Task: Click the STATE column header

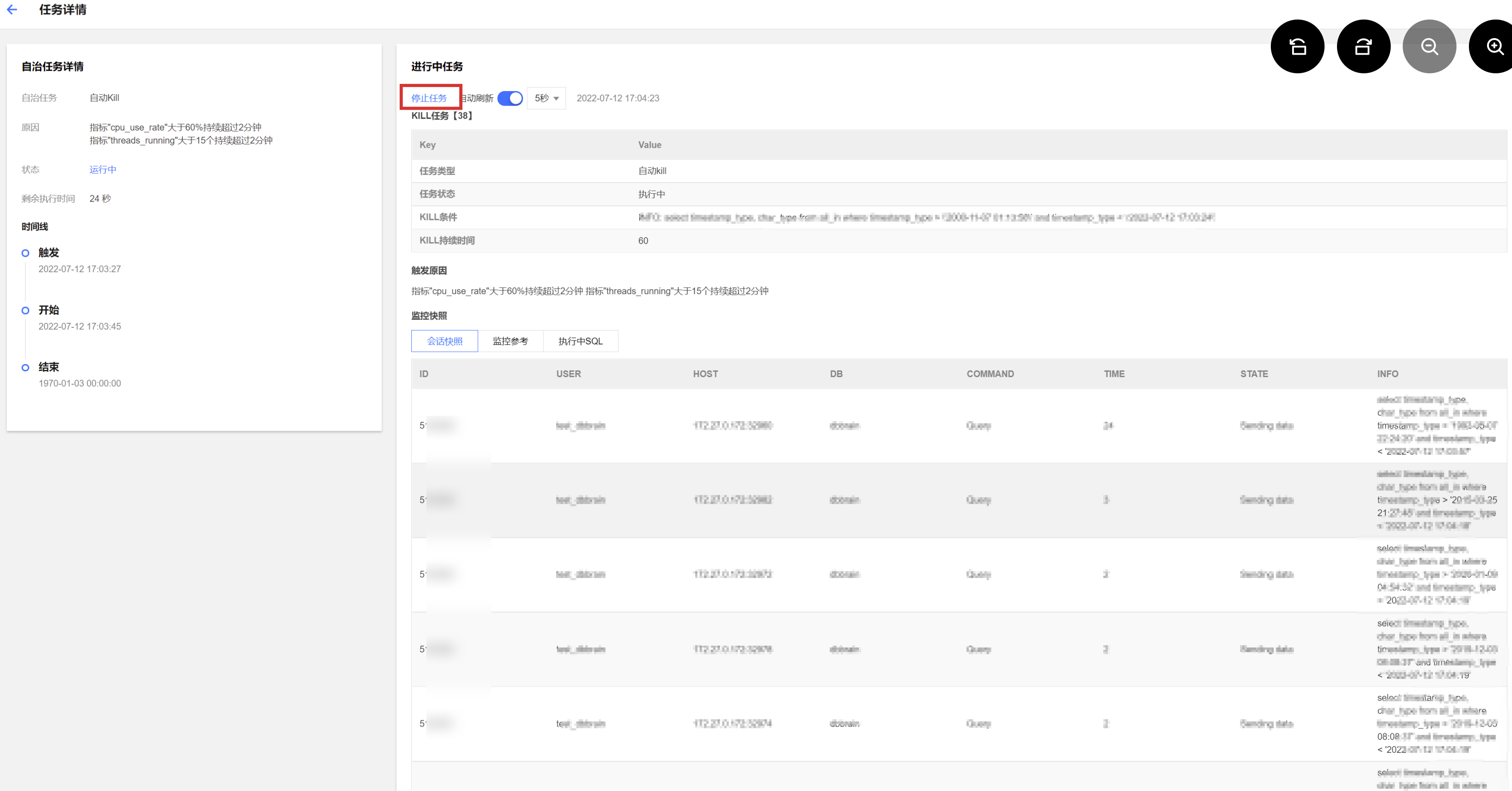Action: tap(1254, 374)
